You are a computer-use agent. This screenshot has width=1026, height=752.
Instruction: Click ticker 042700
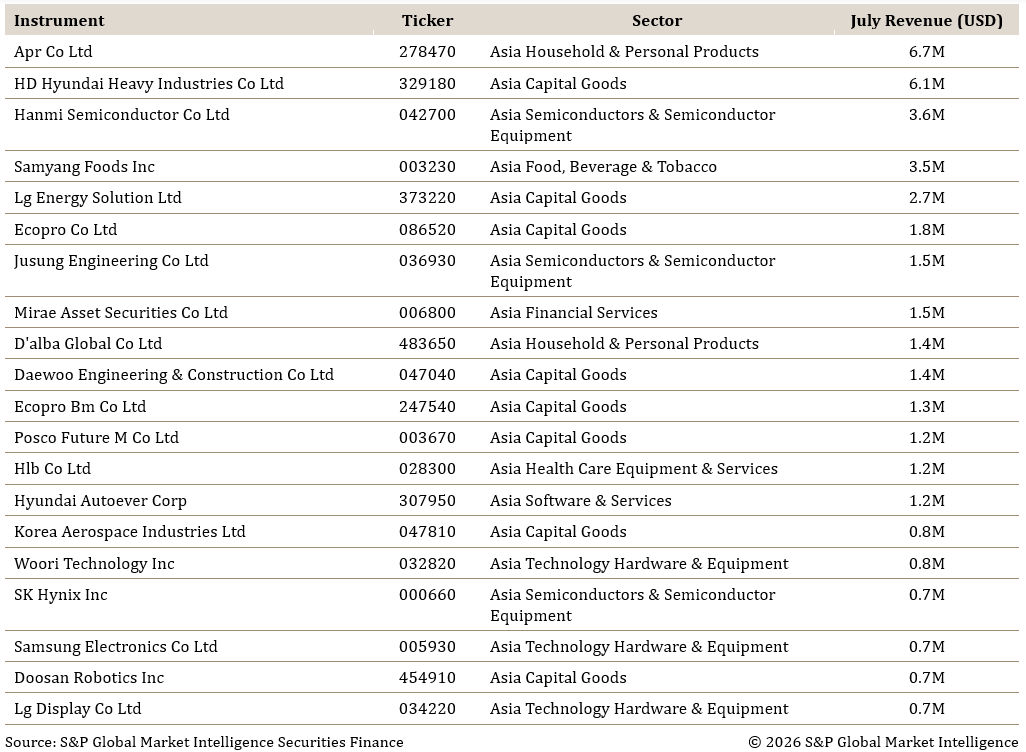pos(427,115)
